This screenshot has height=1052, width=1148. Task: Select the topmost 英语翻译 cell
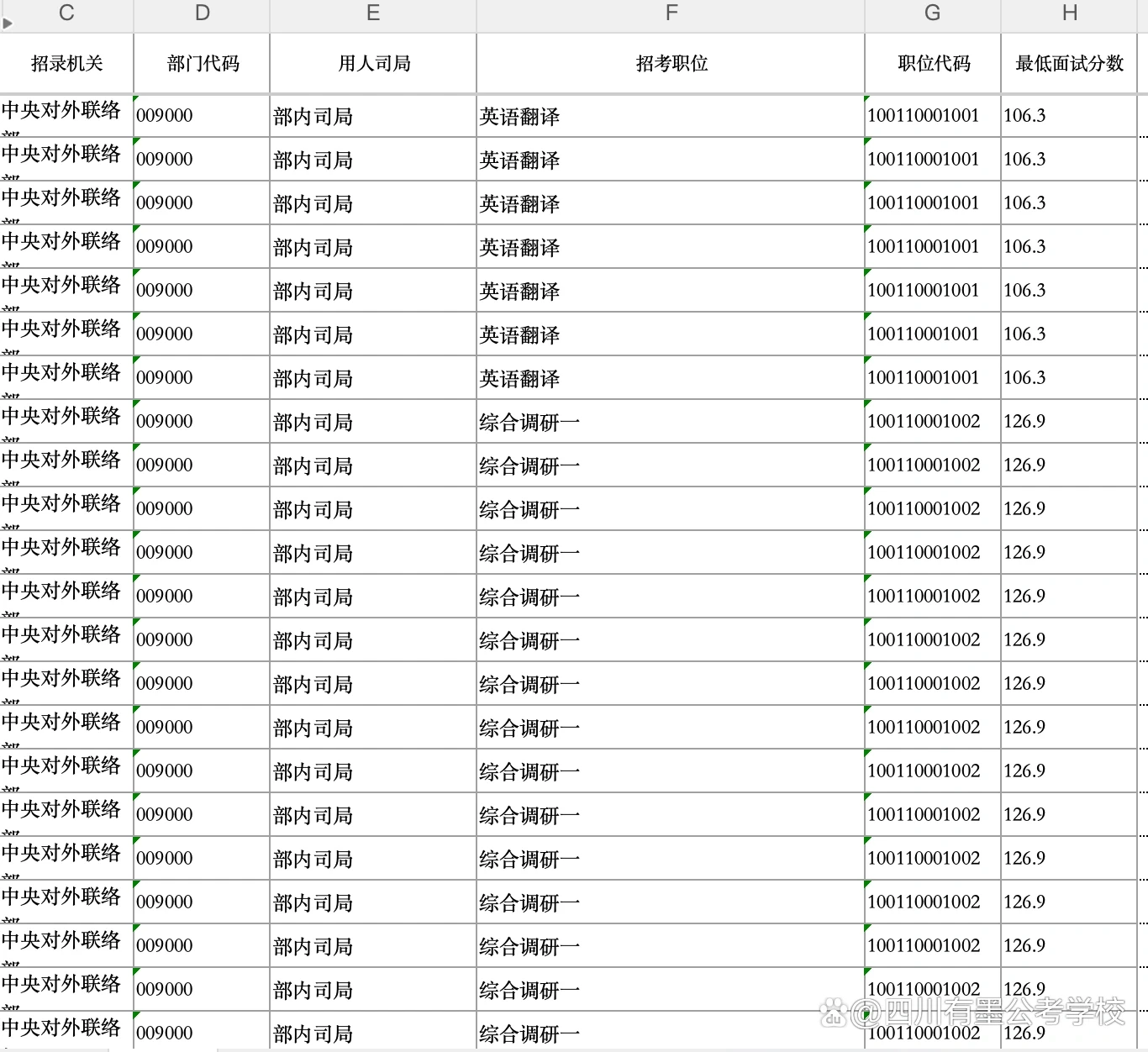pyautogui.click(x=671, y=116)
